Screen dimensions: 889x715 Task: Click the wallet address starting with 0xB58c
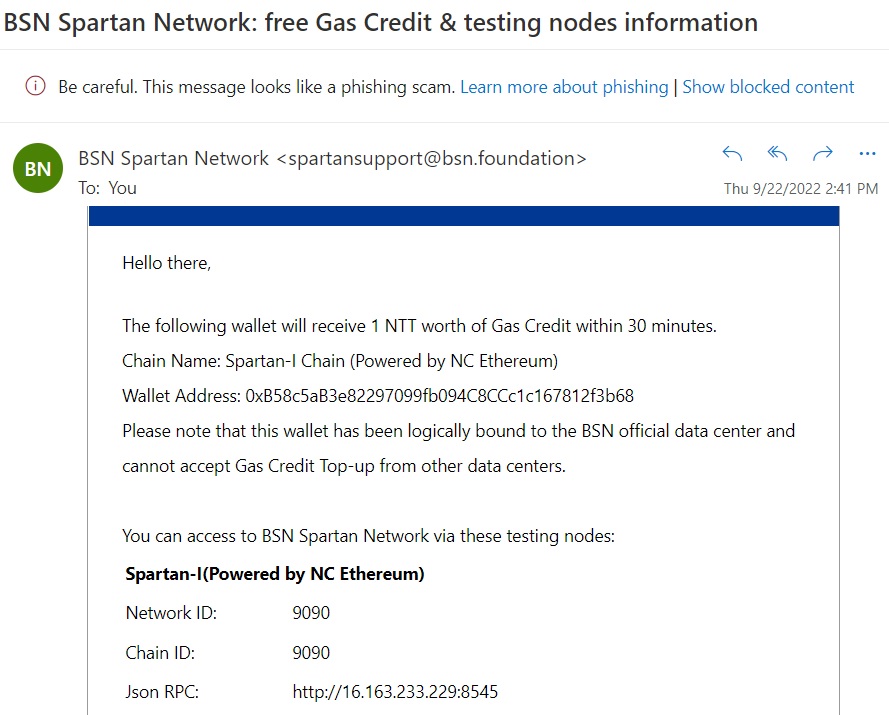pyautogui.click(x=439, y=395)
